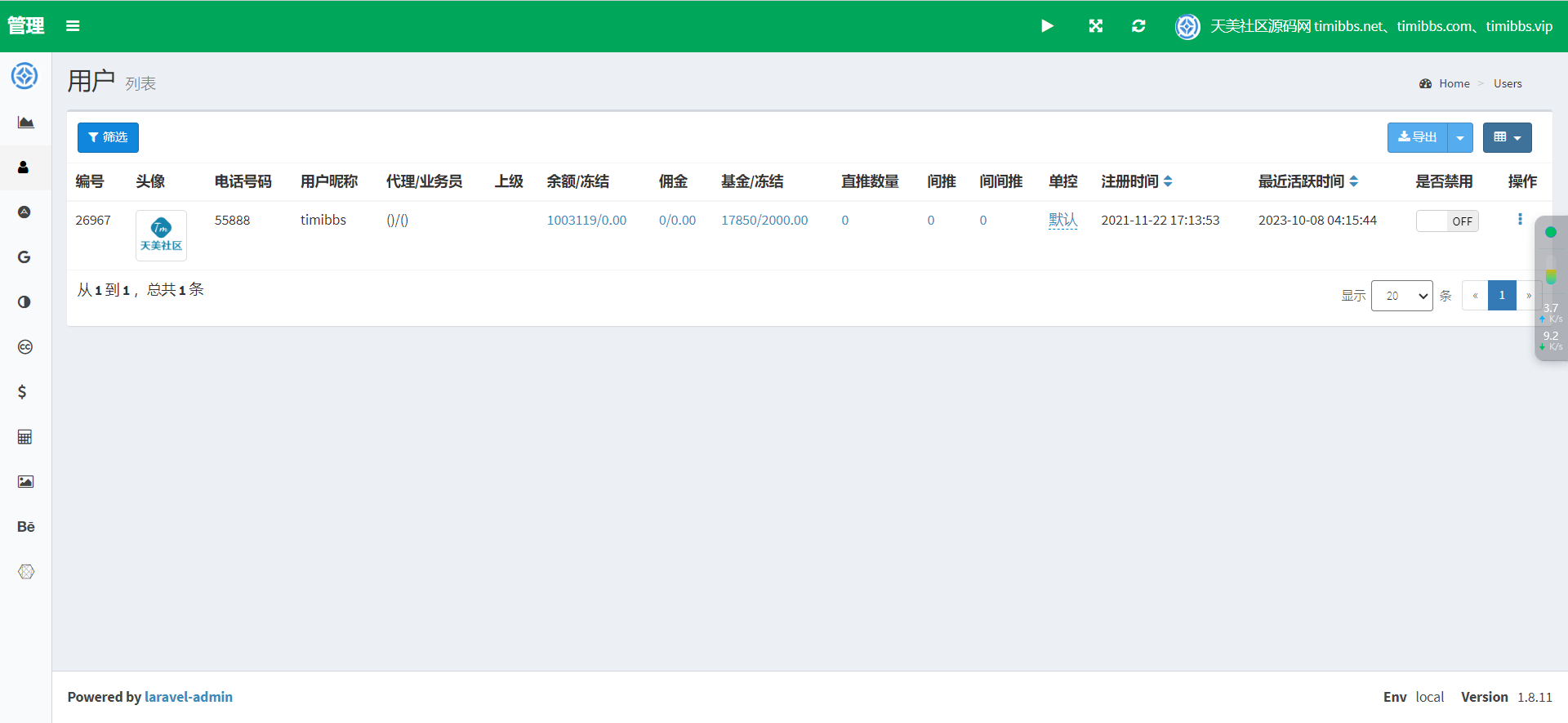Open fund 17850/2000.00 link
The height and width of the screenshot is (723, 1568).
coord(764,221)
